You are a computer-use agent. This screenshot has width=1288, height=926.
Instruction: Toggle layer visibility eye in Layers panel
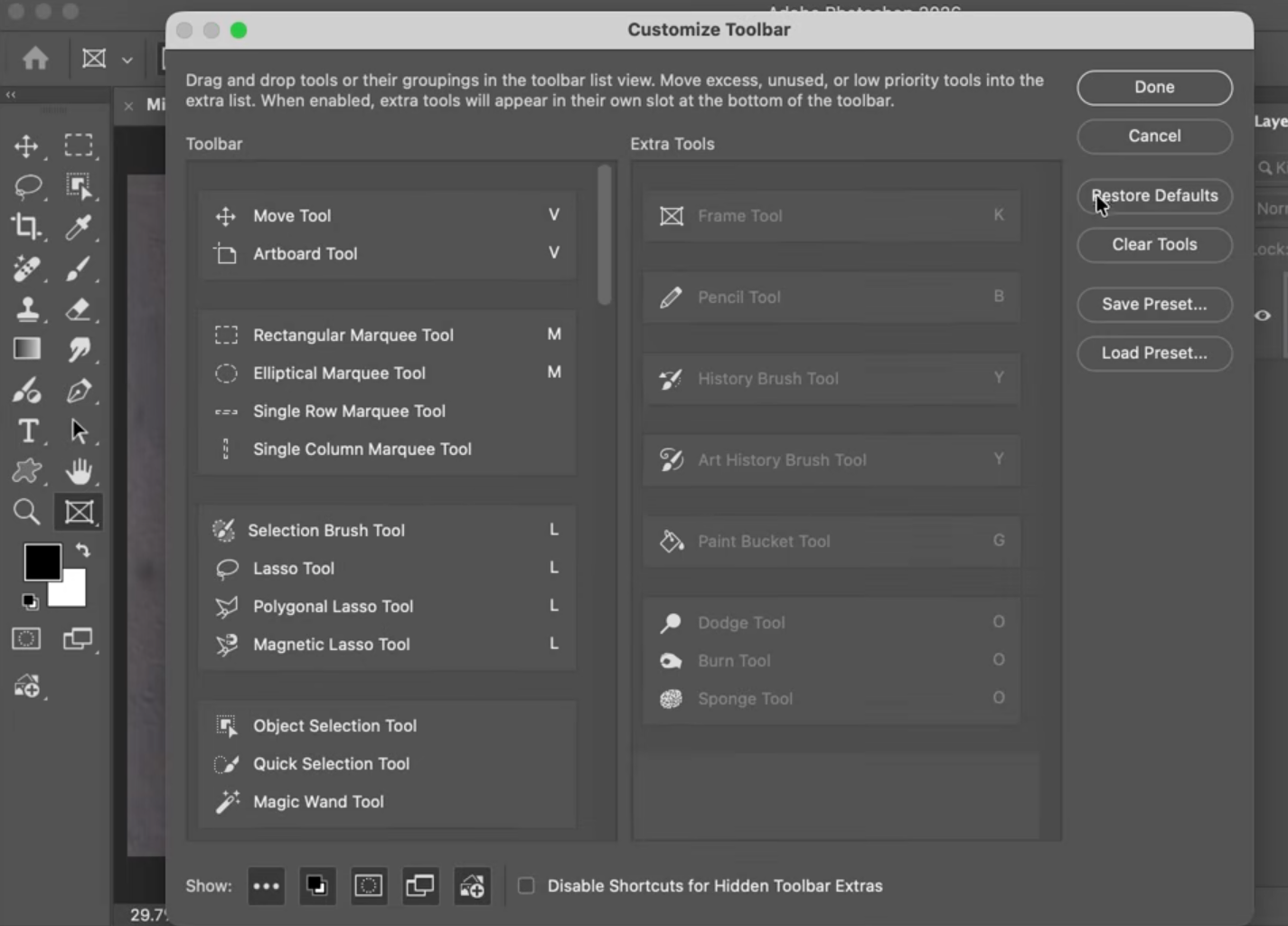tap(1263, 316)
